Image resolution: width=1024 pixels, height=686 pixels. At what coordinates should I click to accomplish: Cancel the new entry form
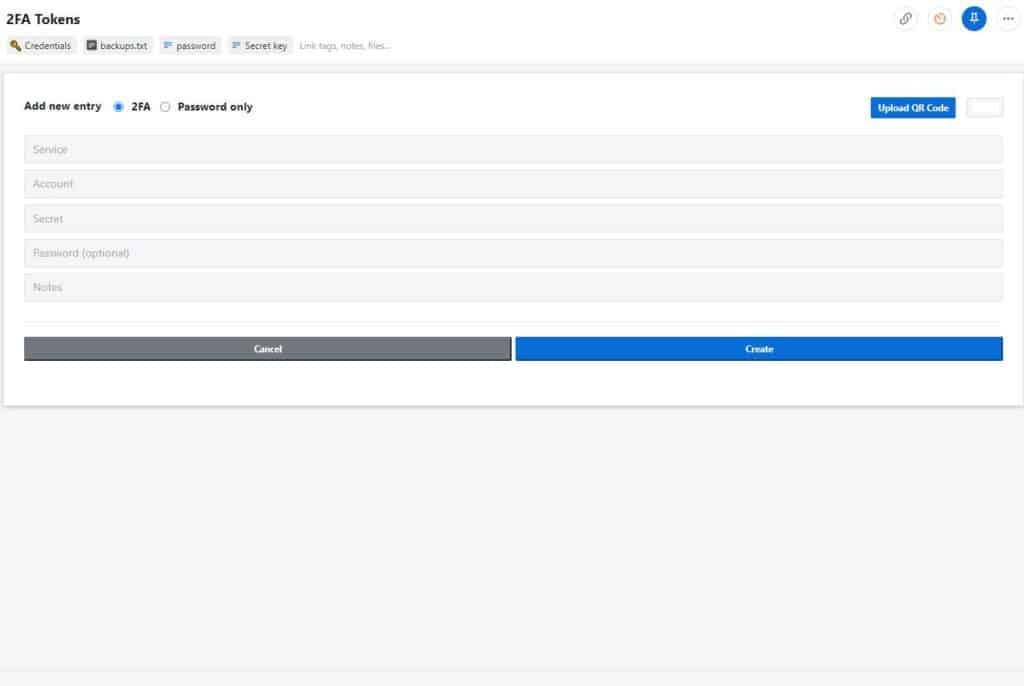pos(268,349)
